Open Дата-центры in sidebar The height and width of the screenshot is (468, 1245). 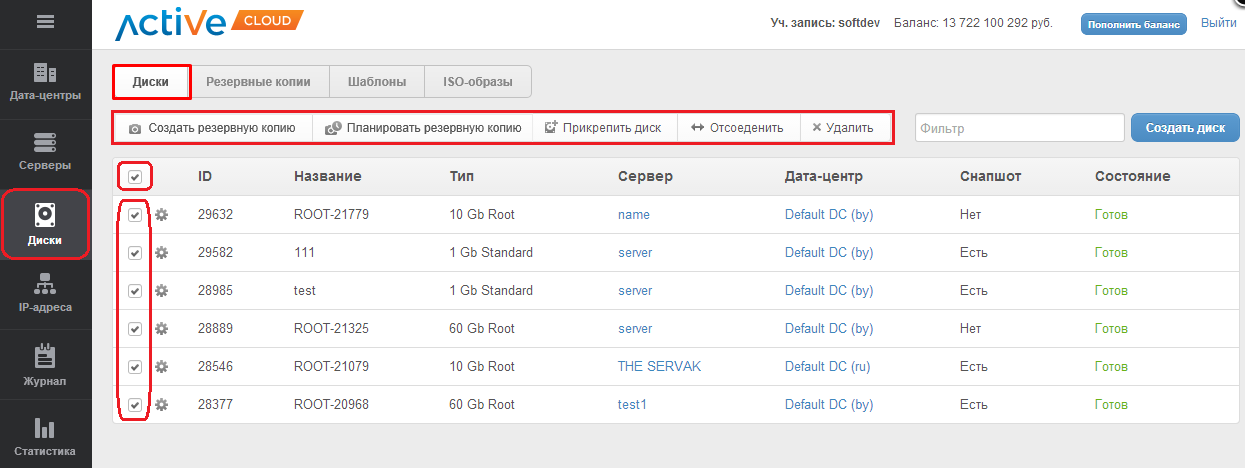coord(45,73)
